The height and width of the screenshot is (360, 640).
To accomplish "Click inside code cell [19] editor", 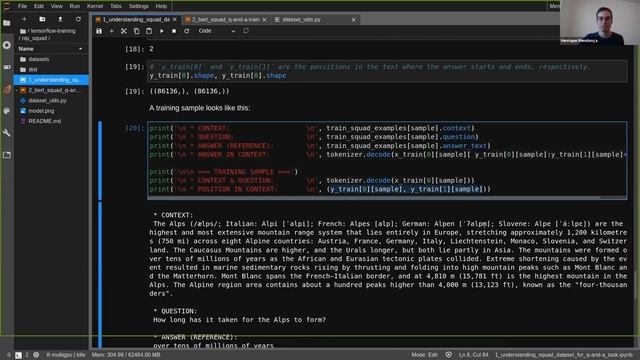I will [x=387, y=71].
